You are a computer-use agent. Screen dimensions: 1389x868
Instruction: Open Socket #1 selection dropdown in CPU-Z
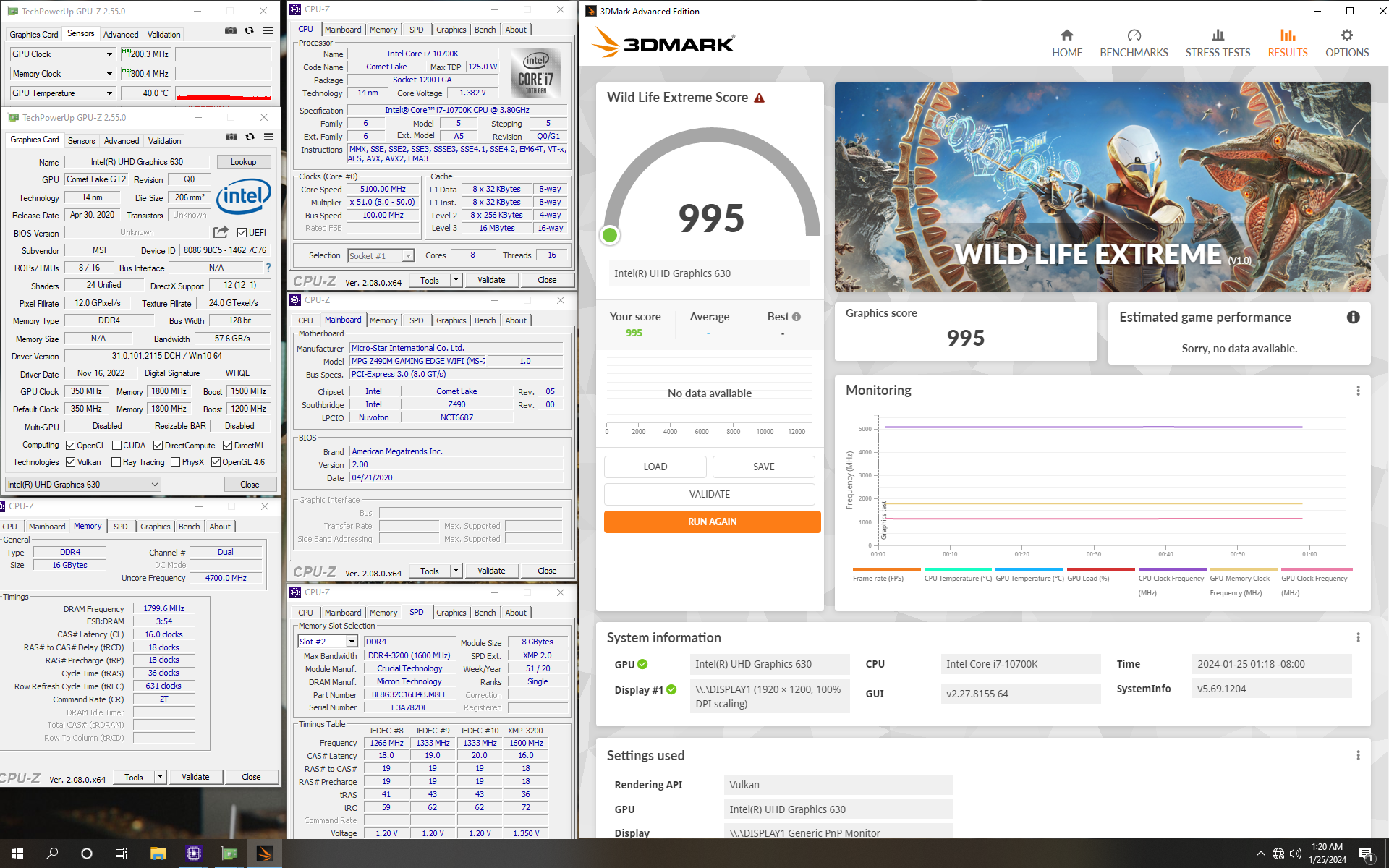pyautogui.click(x=381, y=256)
